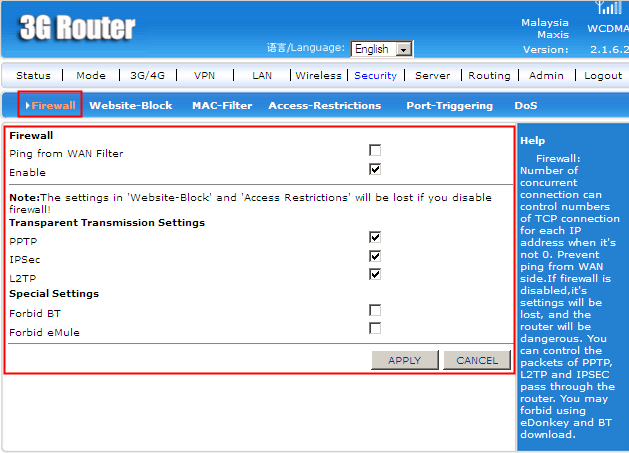Enable the Forbid eMule checkbox
The width and height of the screenshot is (629, 453).
(x=375, y=329)
